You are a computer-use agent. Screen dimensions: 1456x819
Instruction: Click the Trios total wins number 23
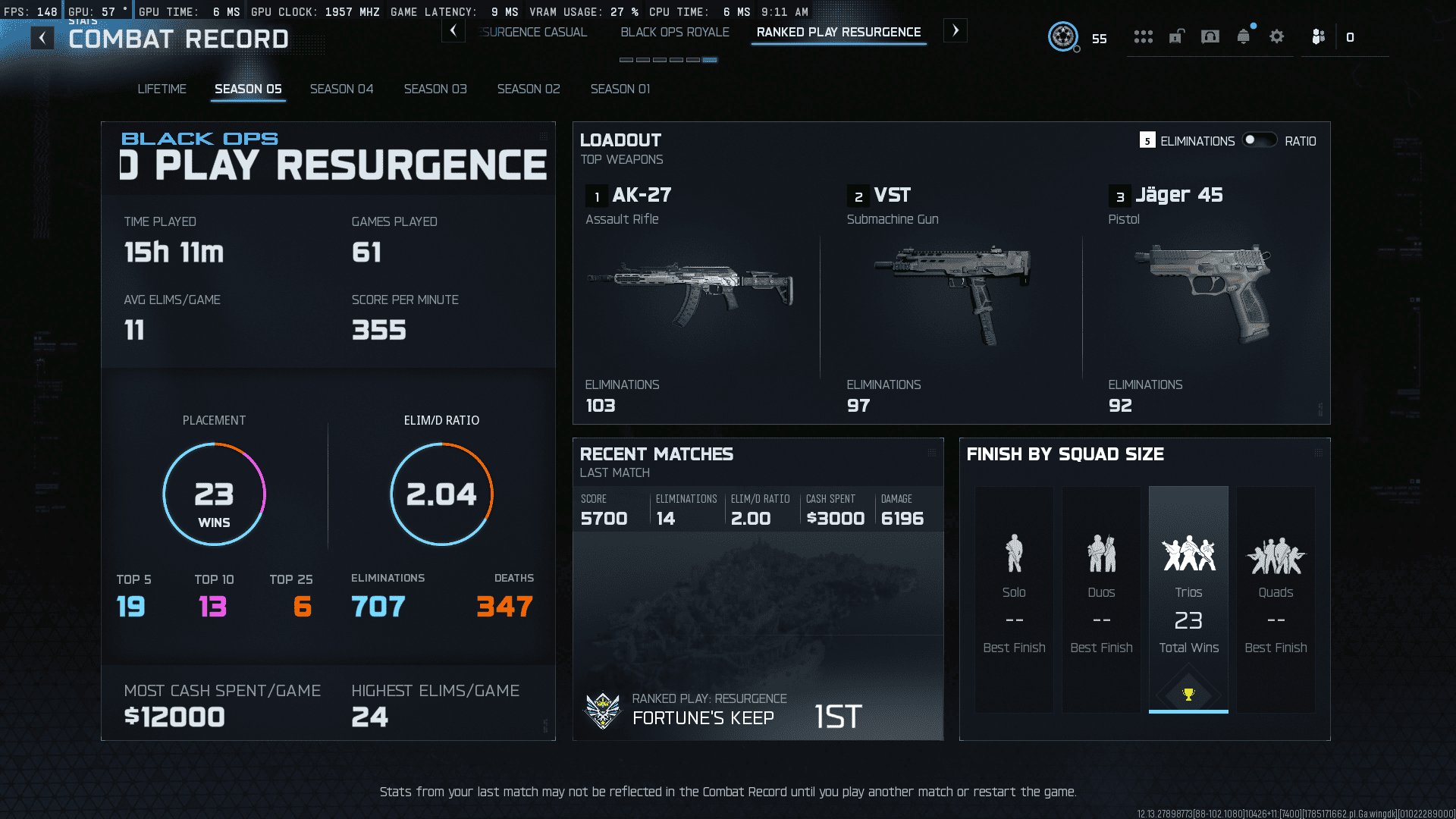[1188, 620]
